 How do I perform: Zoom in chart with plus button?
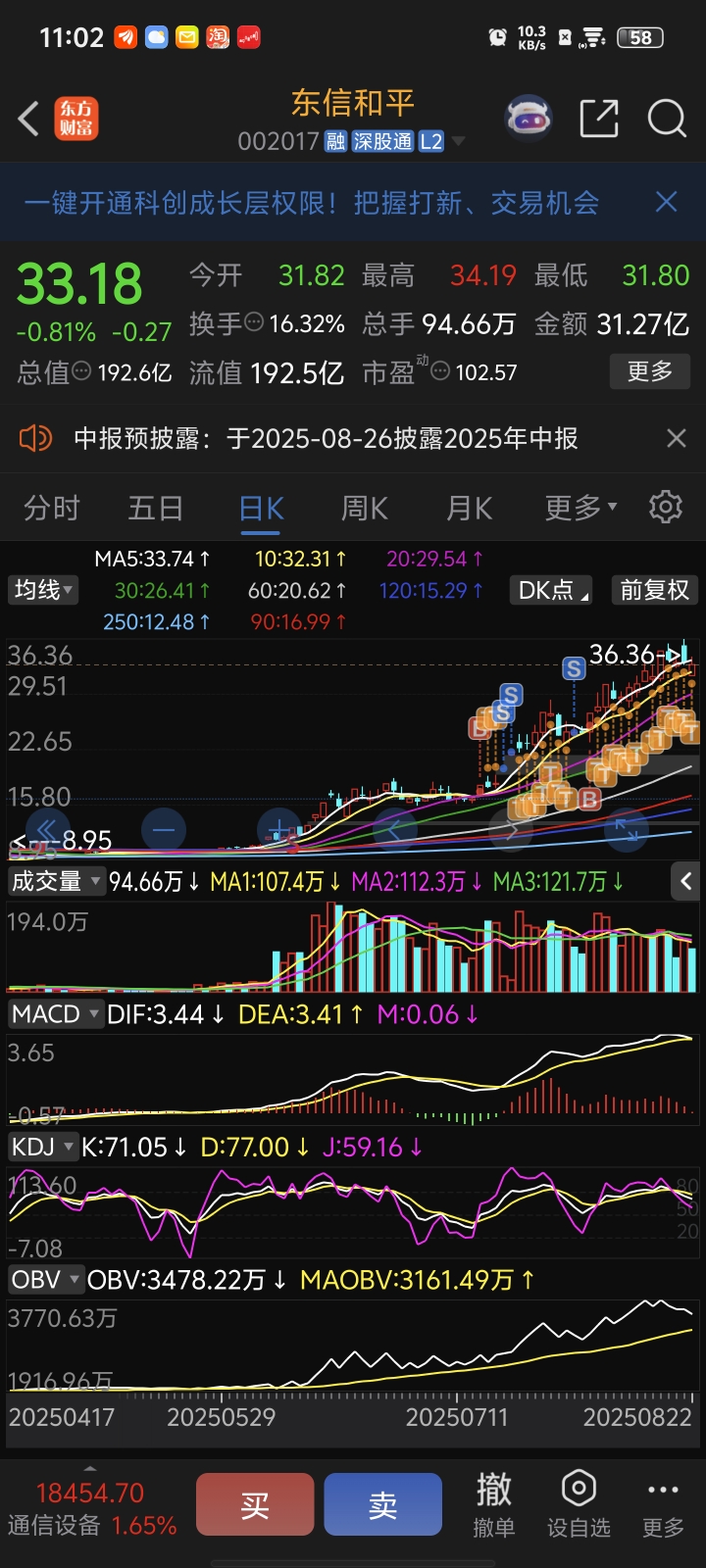coord(279,830)
